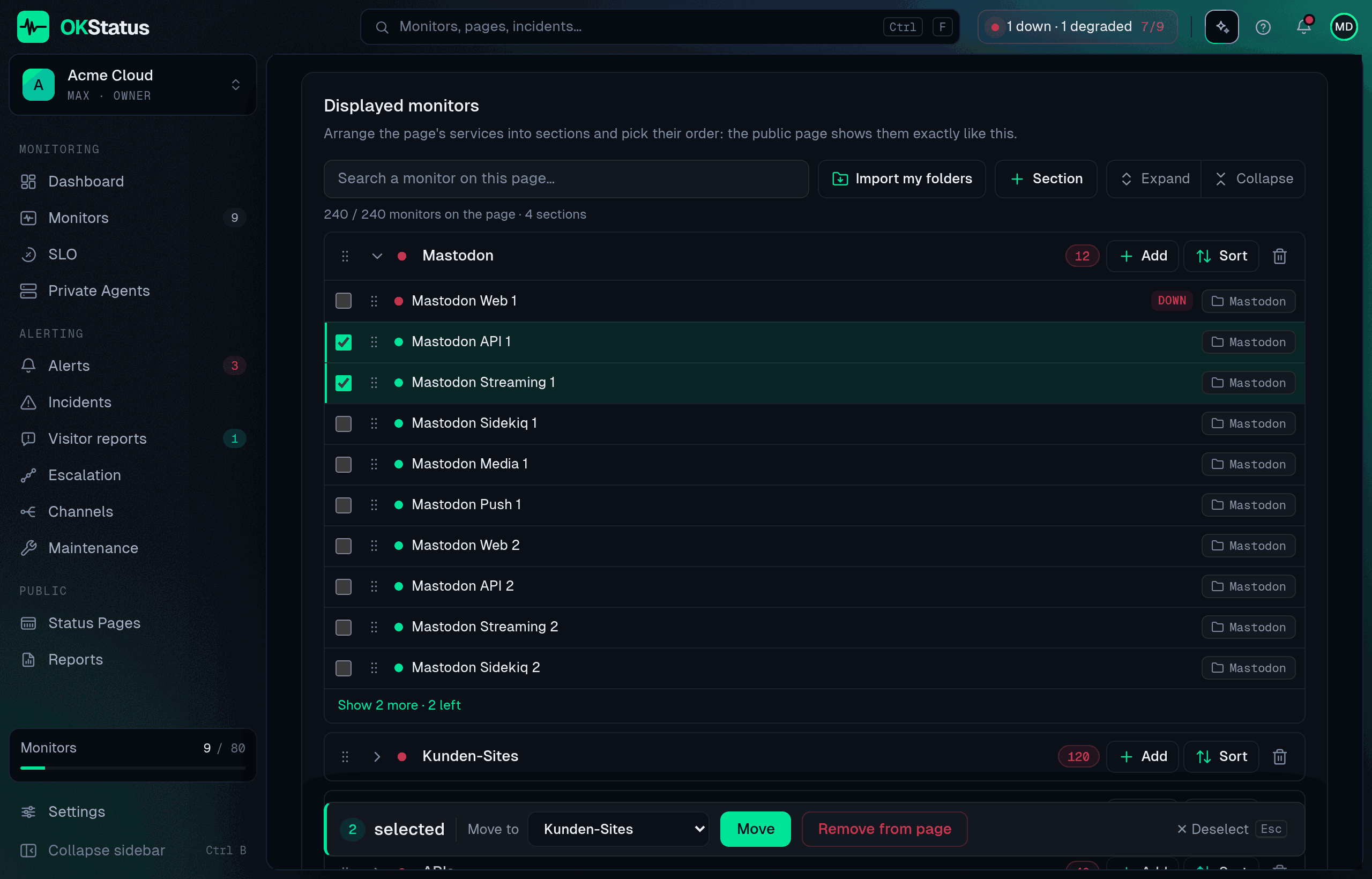Click Mastodon folder tag on Mastodon Push 1

pyautogui.click(x=1248, y=505)
